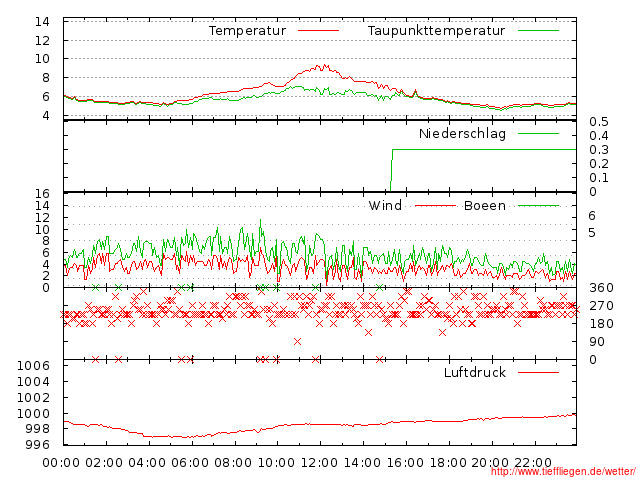This screenshot has height=480, width=640.
Task: Click the 360 wind direction axis label
Action: (601, 288)
